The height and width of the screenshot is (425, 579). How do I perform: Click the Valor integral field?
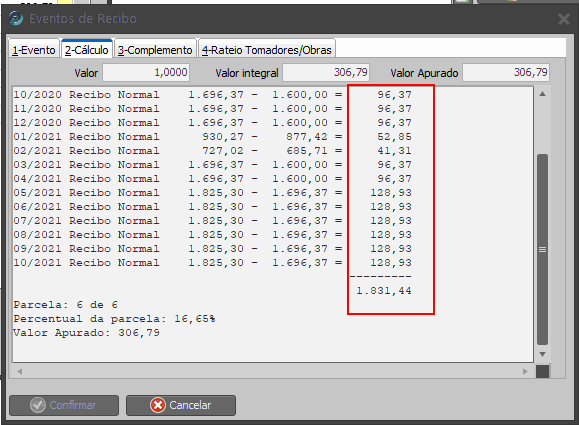pyautogui.click(x=326, y=72)
